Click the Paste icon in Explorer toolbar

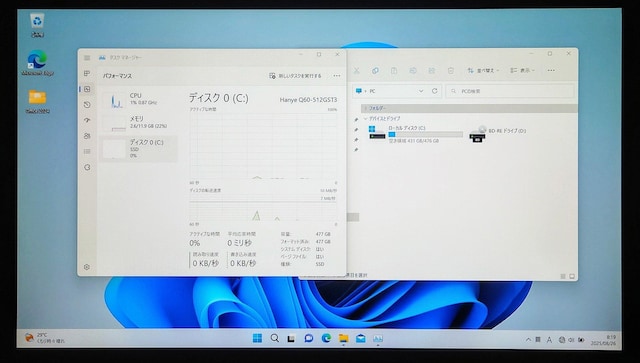tap(394, 71)
